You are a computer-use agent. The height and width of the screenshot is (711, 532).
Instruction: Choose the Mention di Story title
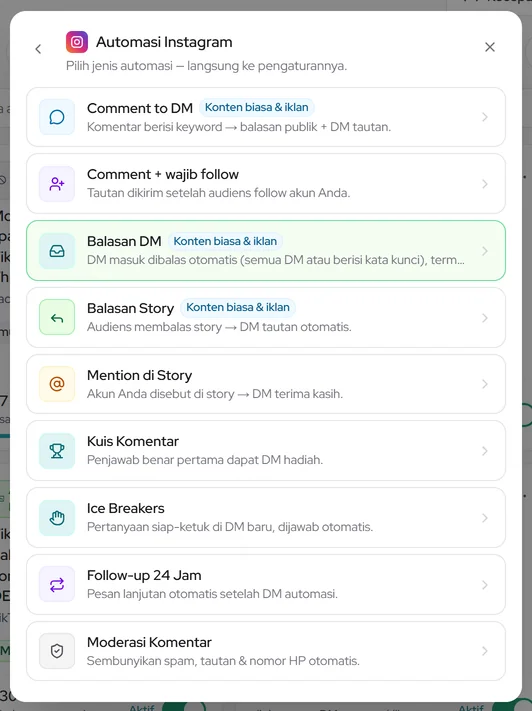pyautogui.click(x=140, y=375)
